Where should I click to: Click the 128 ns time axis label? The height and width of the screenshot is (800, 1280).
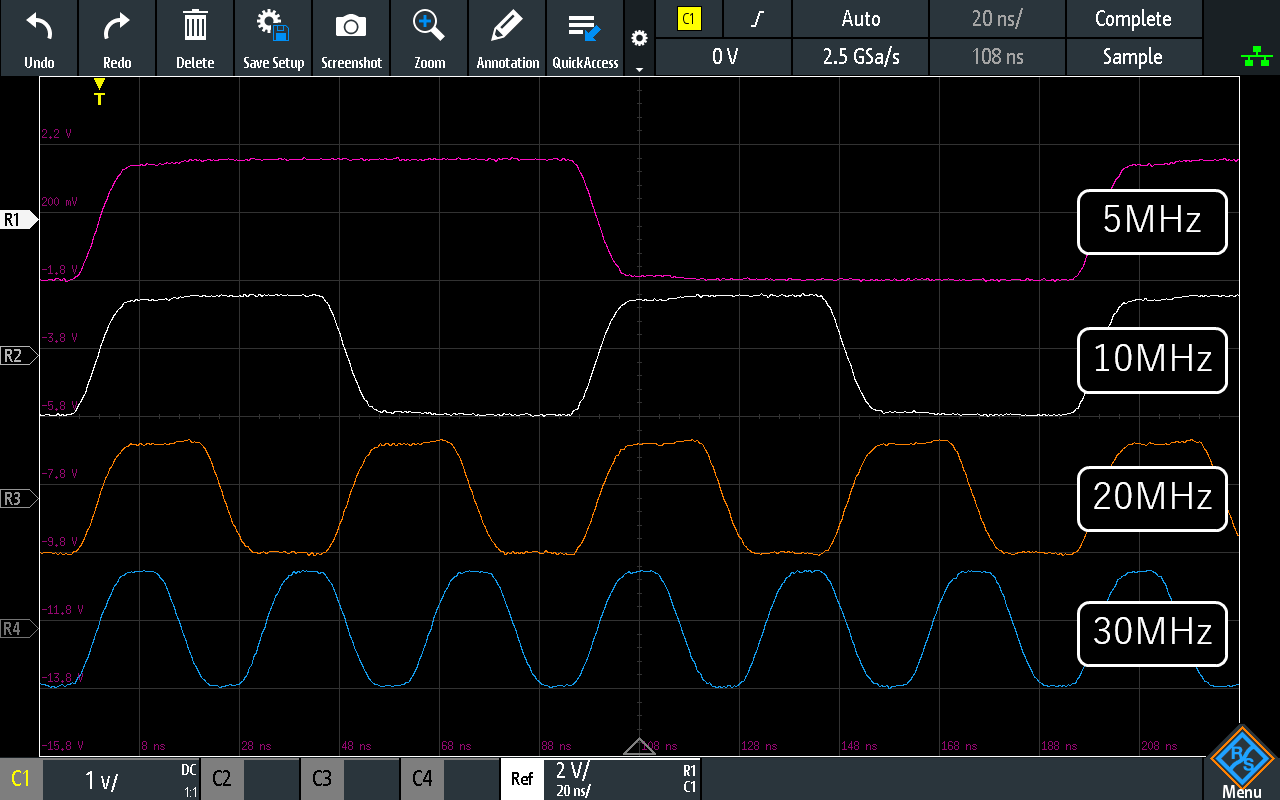tap(757, 746)
